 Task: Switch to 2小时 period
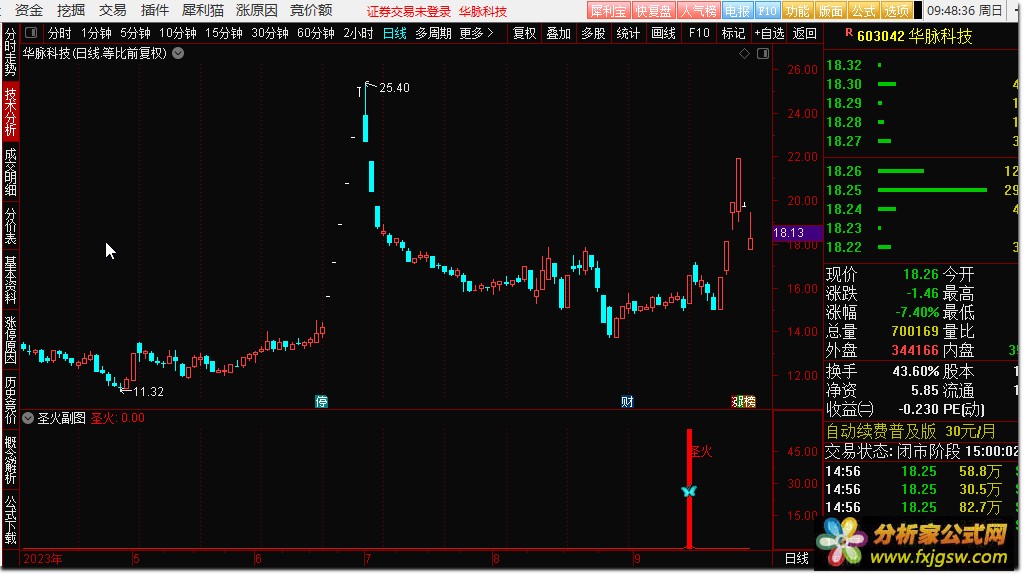pos(359,33)
